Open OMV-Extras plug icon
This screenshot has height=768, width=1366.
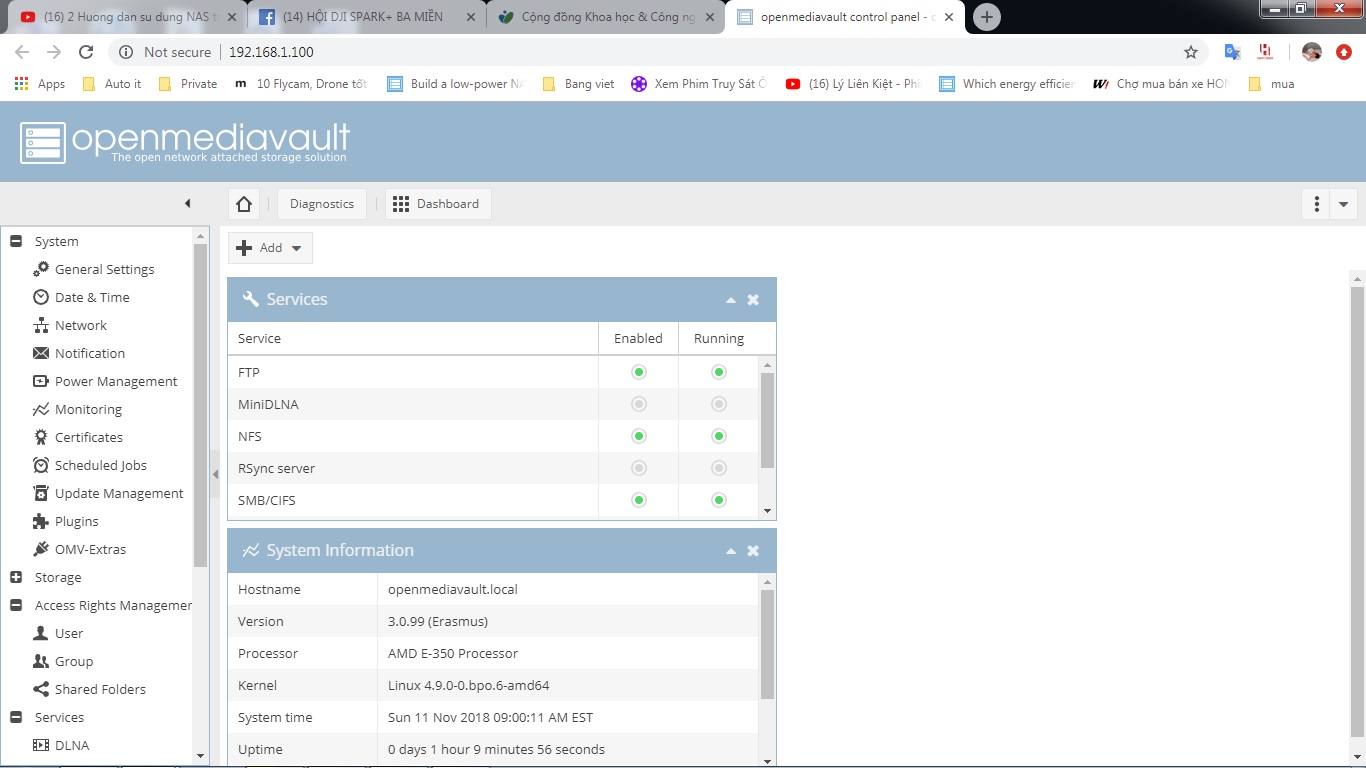(41, 549)
